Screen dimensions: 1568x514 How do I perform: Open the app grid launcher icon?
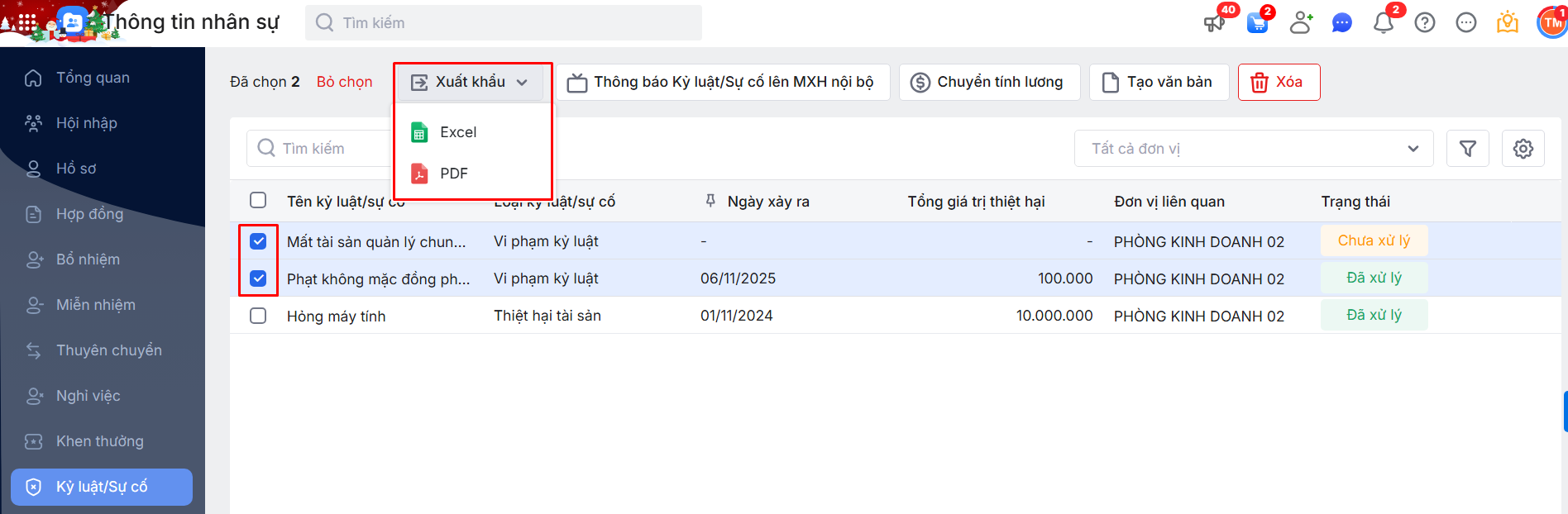pos(27,23)
